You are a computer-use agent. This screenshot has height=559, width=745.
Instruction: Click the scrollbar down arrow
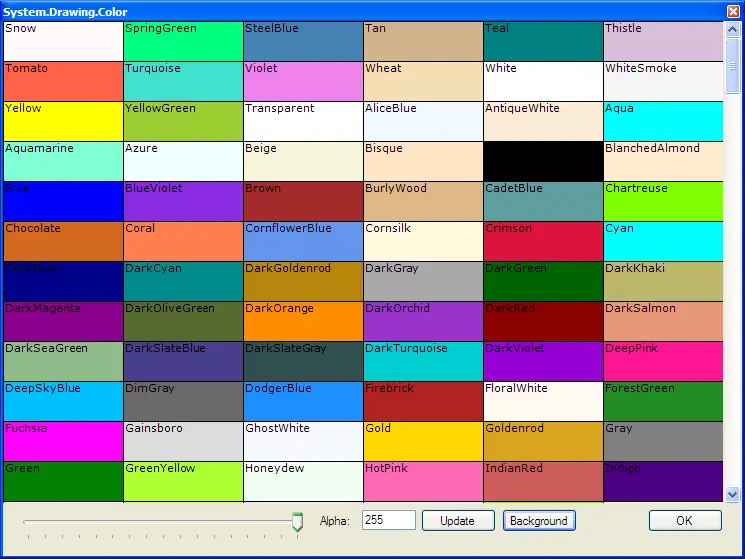pos(732,494)
